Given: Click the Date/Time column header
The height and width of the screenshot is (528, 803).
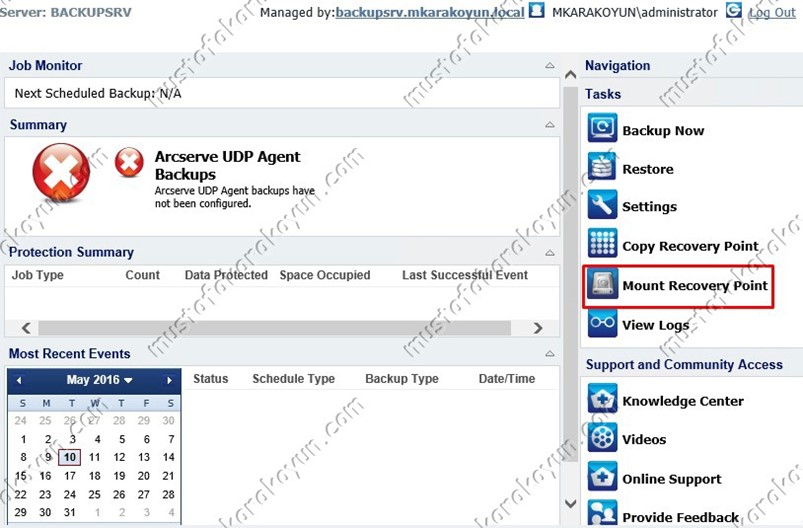Looking at the screenshot, I should click(x=507, y=379).
